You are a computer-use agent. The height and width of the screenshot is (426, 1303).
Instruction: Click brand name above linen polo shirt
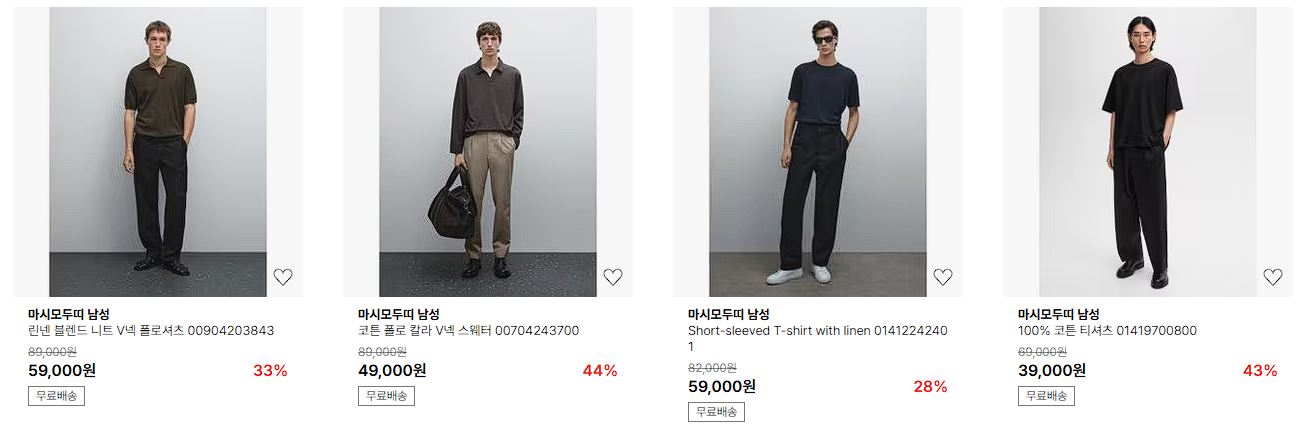(69, 314)
